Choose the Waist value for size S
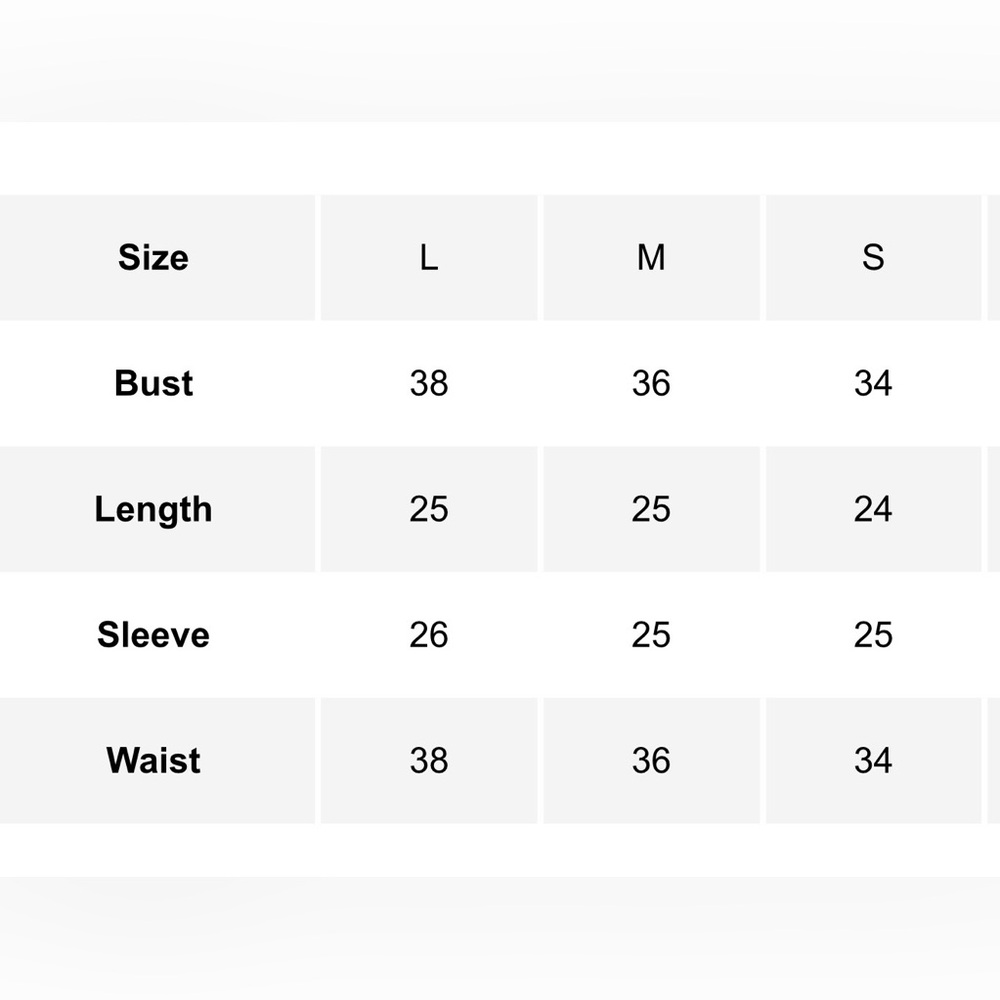This screenshot has width=1000, height=1000. 873,761
